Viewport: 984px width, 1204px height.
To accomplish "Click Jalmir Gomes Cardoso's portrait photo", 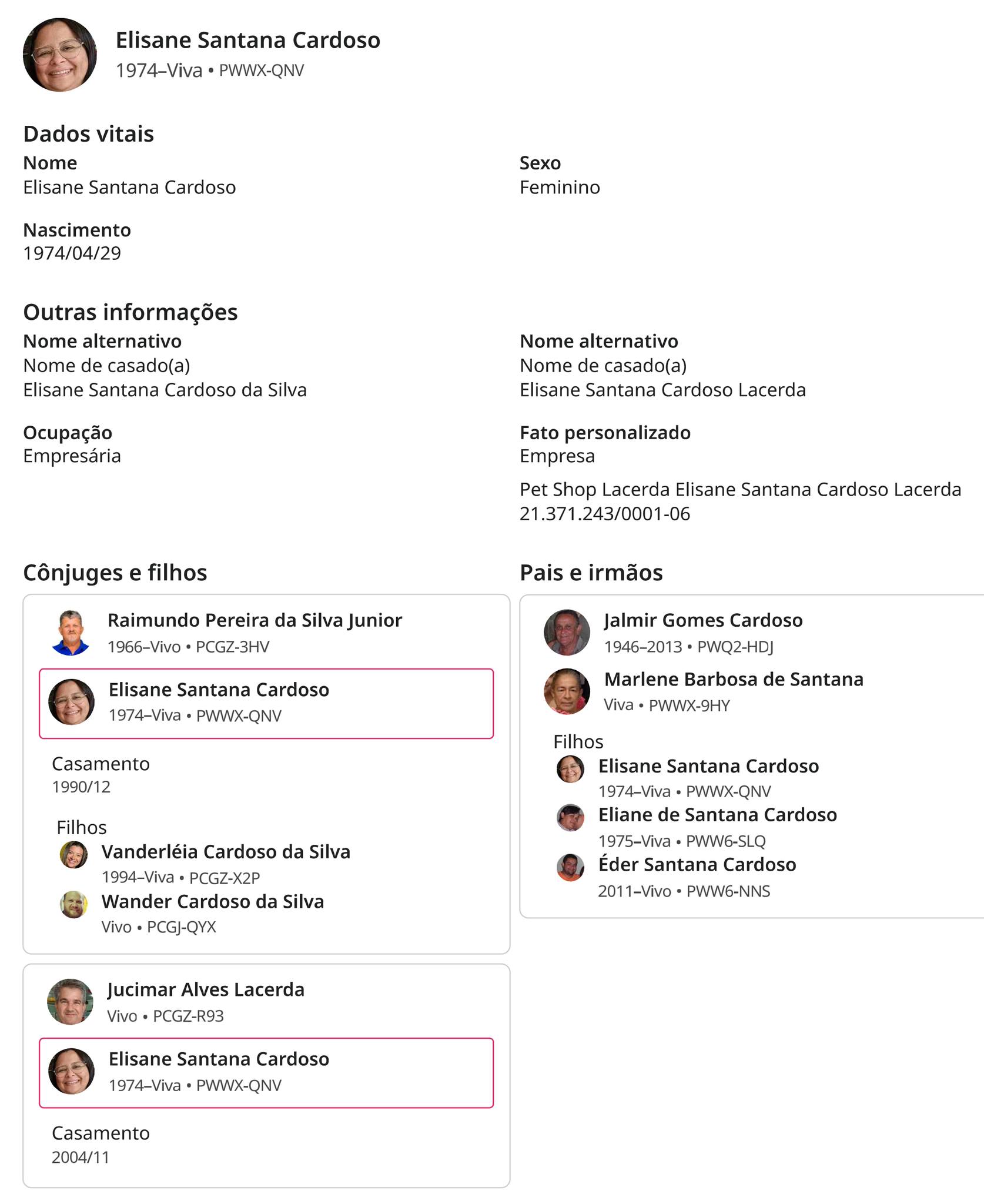I will 567,633.
